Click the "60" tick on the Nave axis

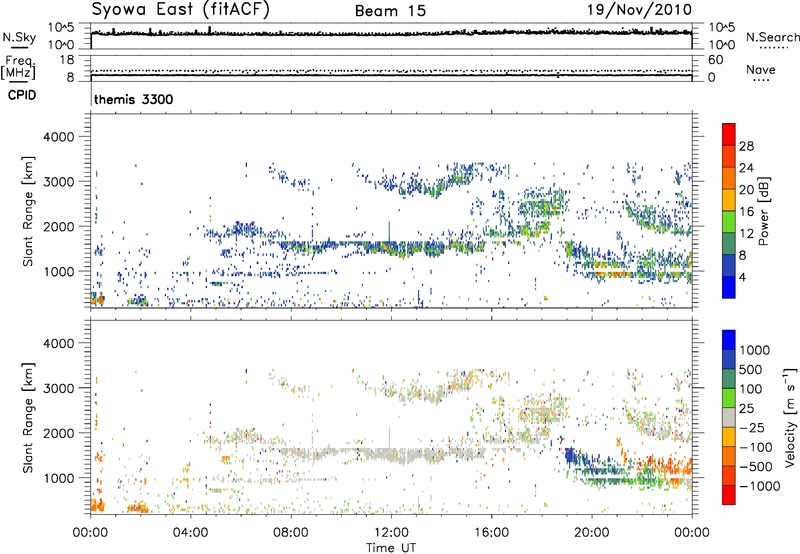point(715,60)
